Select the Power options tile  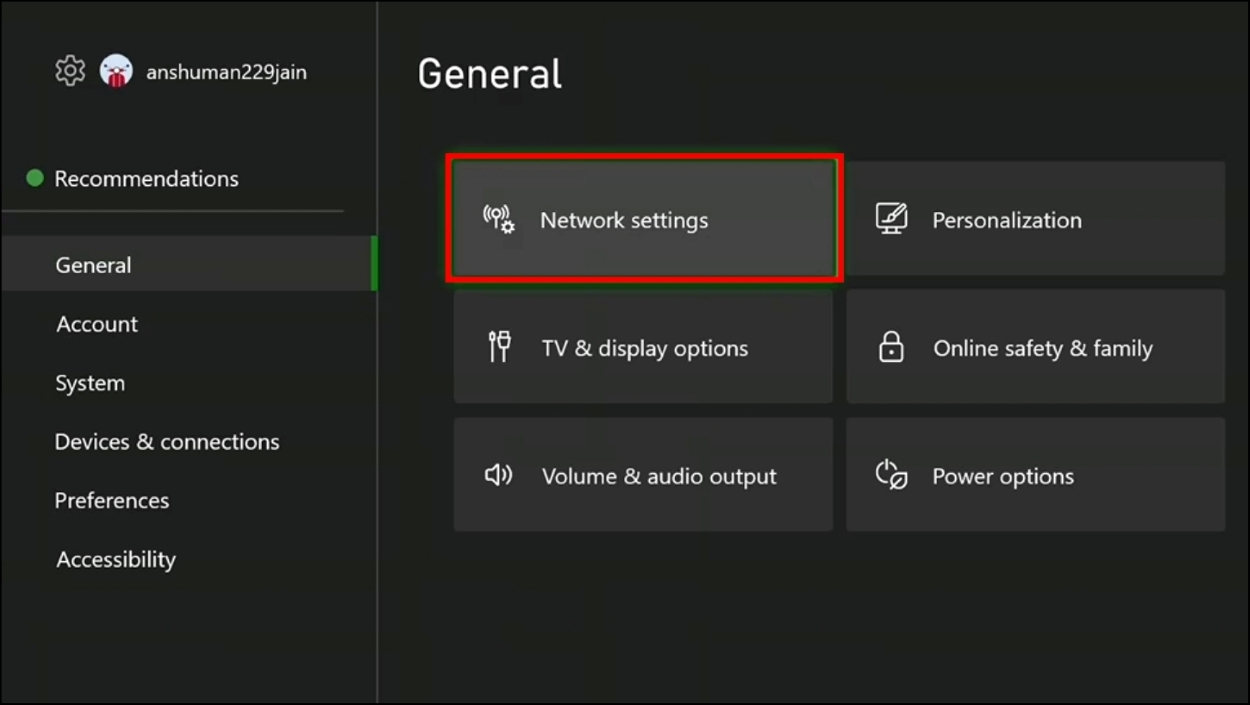point(1035,475)
